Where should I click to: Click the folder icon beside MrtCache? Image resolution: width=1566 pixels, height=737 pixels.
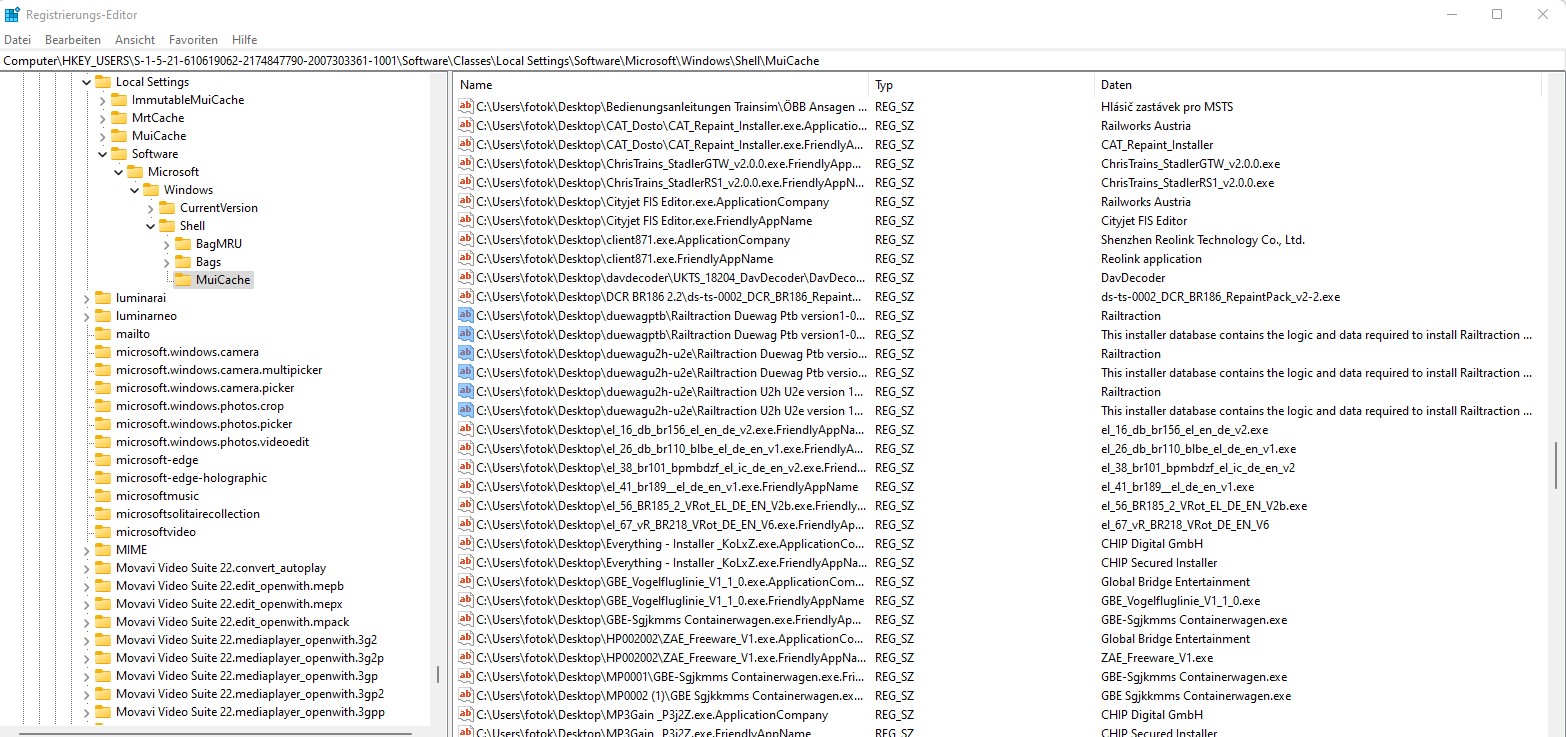click(119, 118)
